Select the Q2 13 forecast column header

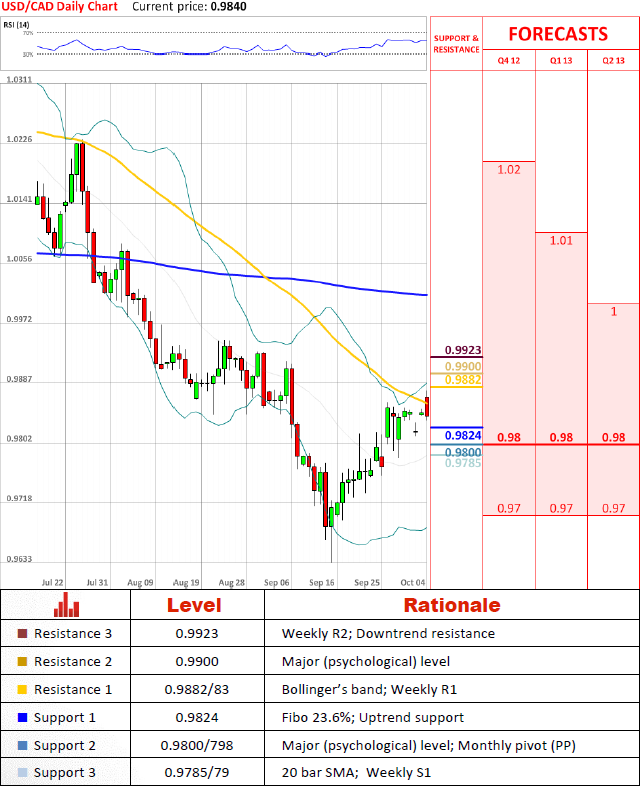pyautogui.click(x=613, y=61)
